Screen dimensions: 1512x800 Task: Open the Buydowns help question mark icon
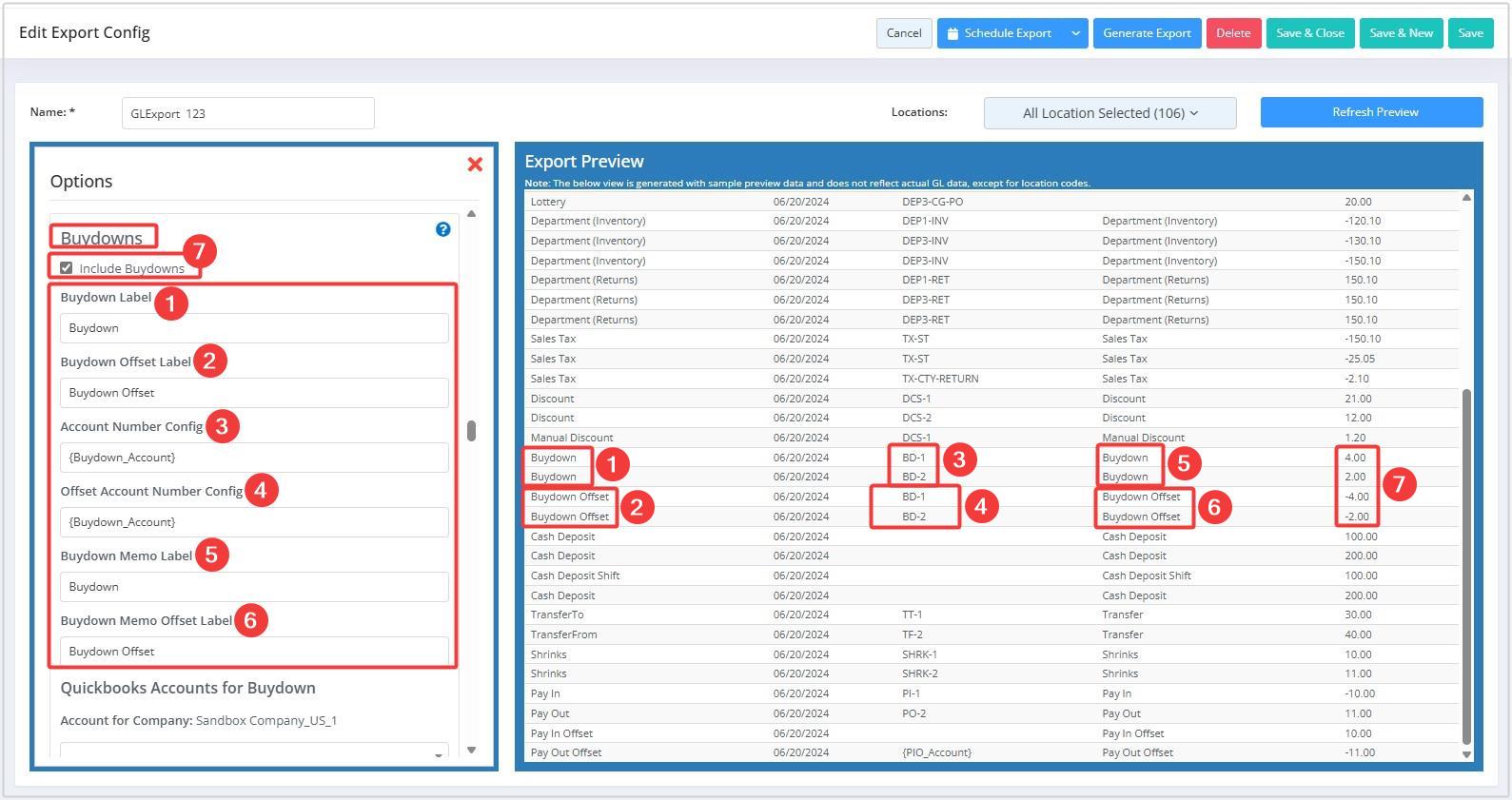[442, 229]
